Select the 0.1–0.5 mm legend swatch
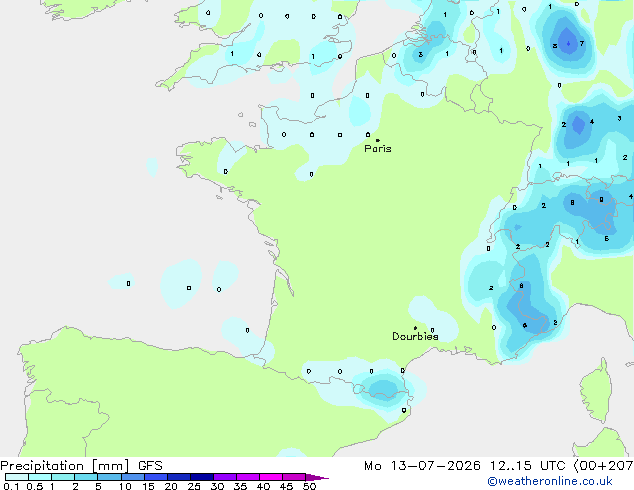The width and height of the screenshot is (634, 490). (x=17, y=477)
